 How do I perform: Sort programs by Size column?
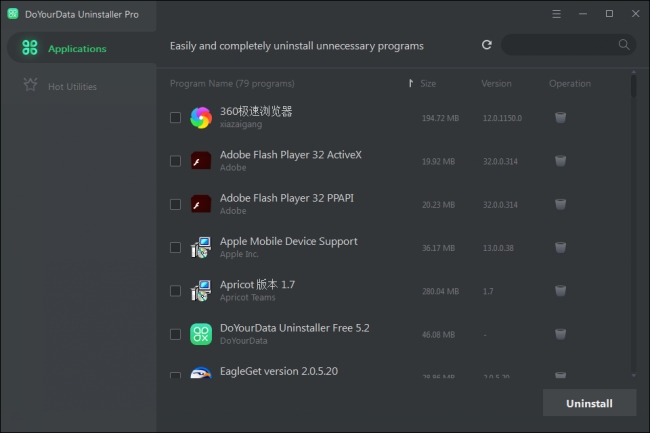428,84
